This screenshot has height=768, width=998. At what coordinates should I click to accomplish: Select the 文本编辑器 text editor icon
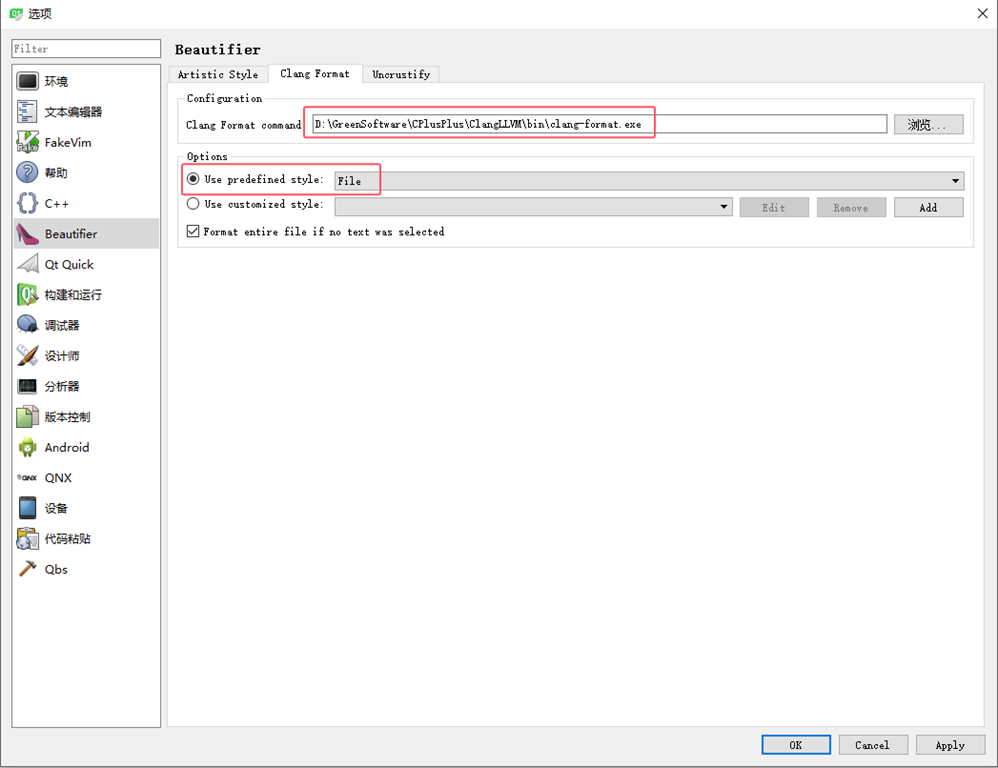click(x=27, y=112)
